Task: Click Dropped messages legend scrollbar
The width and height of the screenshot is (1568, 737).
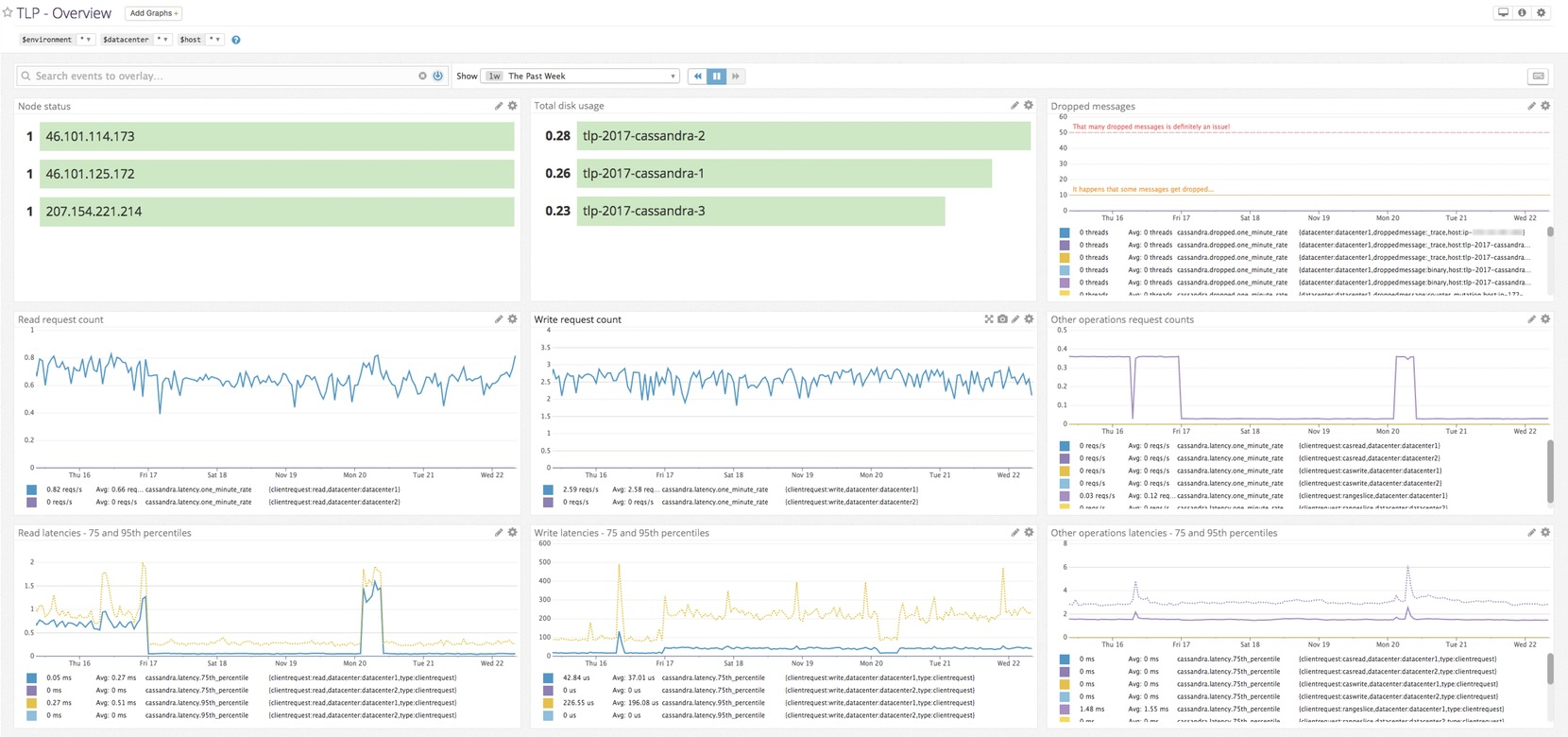Action: (x=1550, y=232)
